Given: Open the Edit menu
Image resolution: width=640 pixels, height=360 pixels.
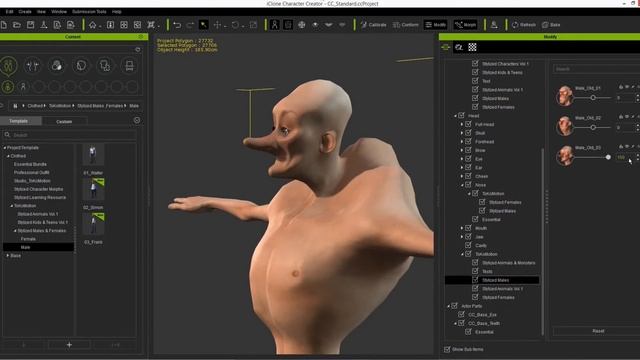Looking at the screenshot, I should coord(9,12).
